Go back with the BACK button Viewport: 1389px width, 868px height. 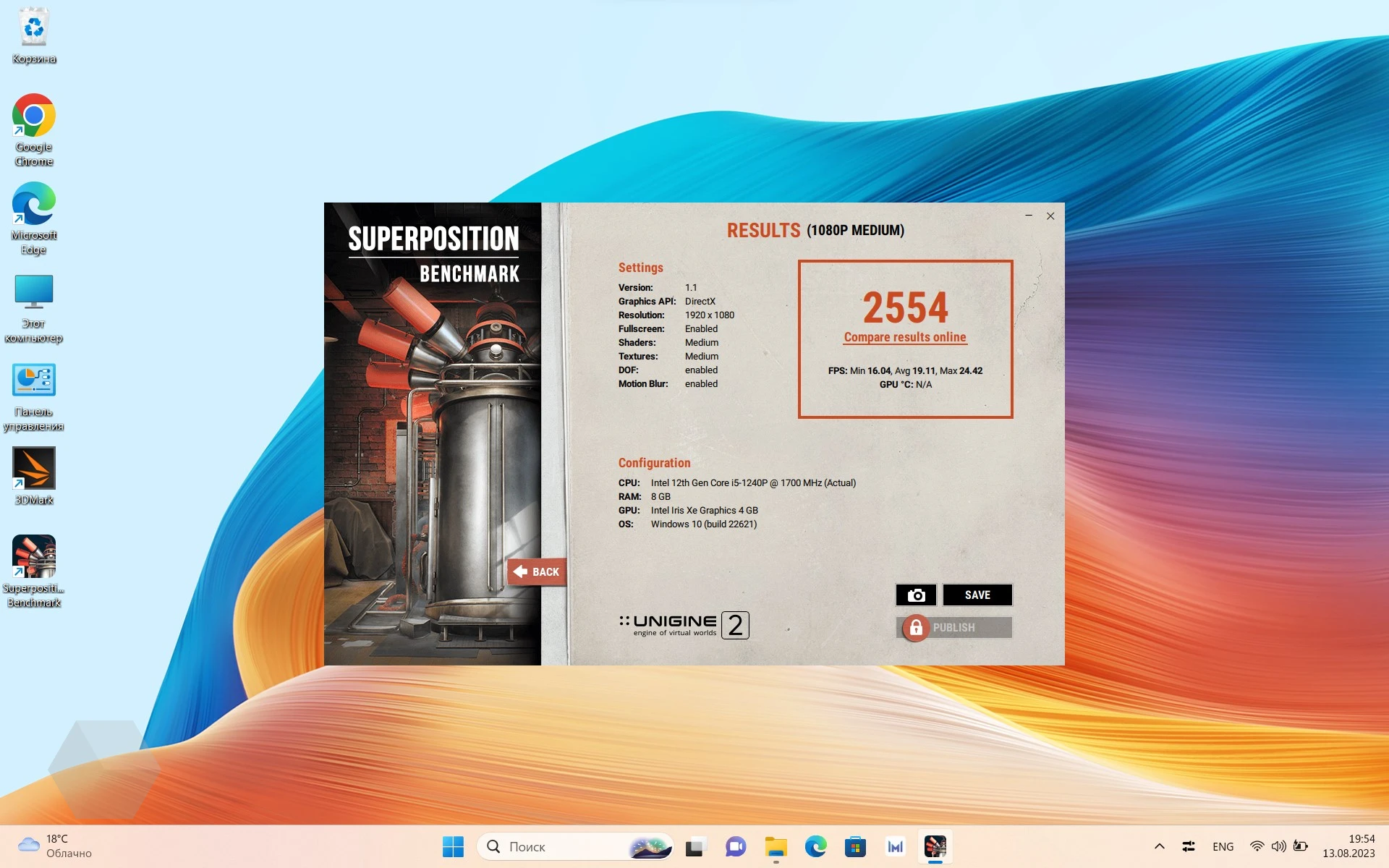pos(536,571)
